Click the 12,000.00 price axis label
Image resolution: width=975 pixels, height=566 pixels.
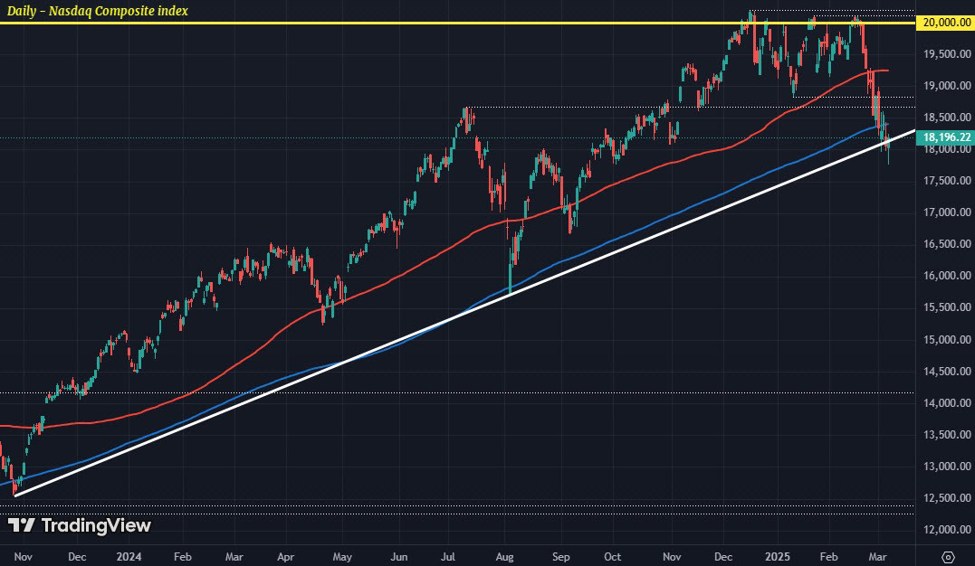click(x=945, y=530)
